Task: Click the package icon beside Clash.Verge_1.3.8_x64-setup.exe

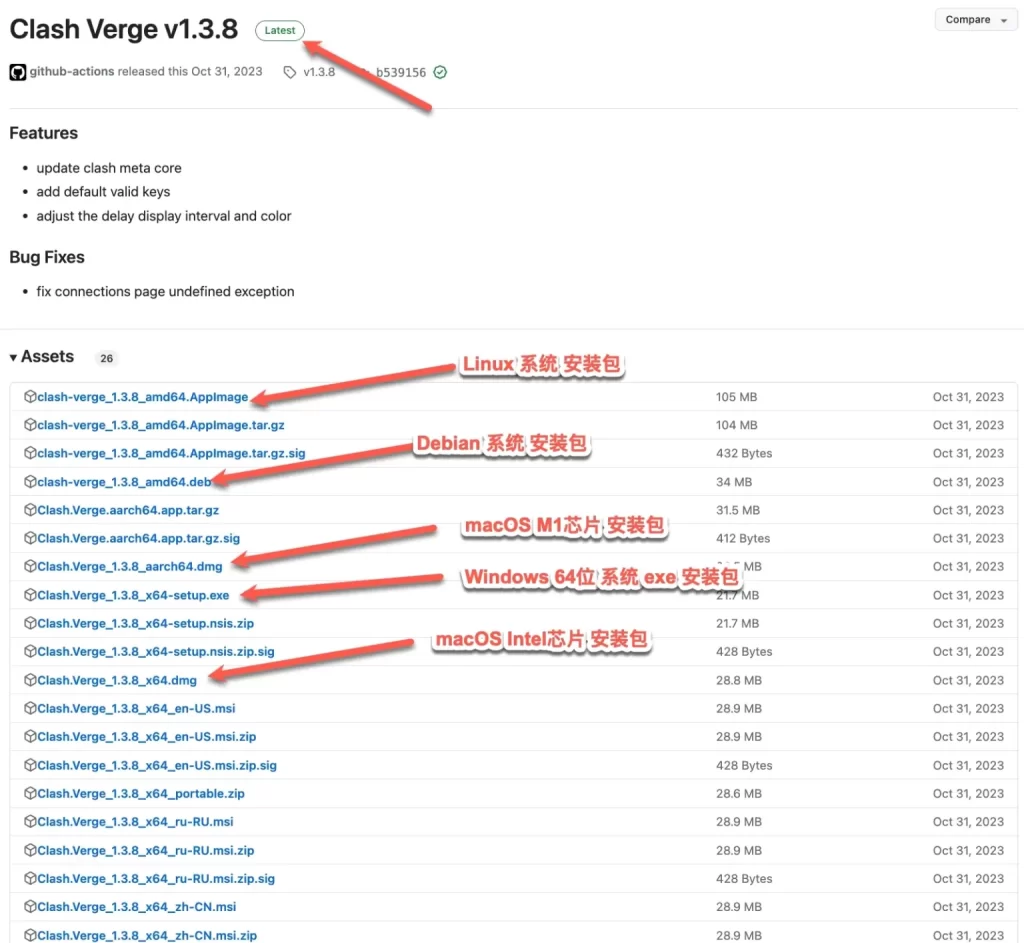Action: [28, 594]
